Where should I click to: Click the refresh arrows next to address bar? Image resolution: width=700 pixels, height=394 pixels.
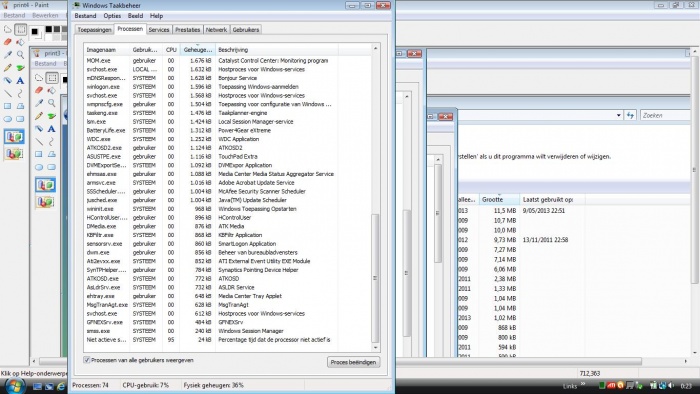coord(630,115)
